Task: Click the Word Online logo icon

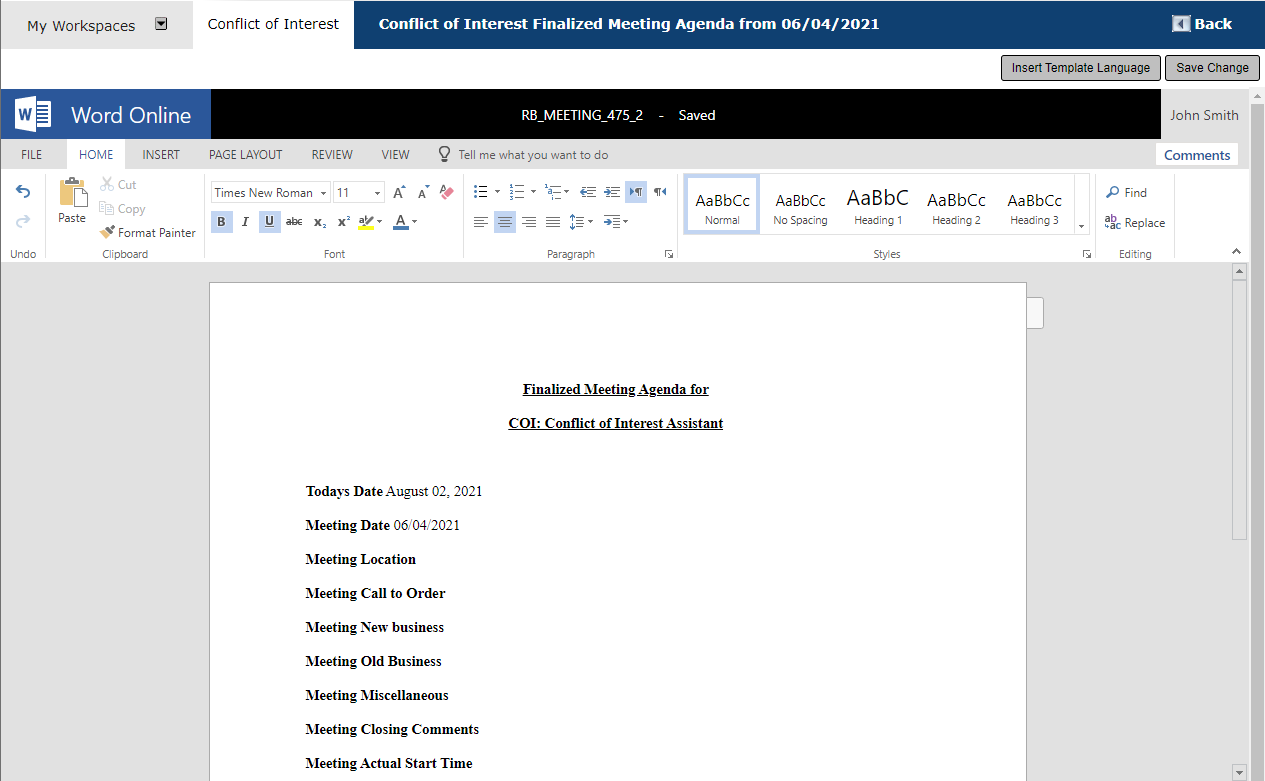Action: 33,114
